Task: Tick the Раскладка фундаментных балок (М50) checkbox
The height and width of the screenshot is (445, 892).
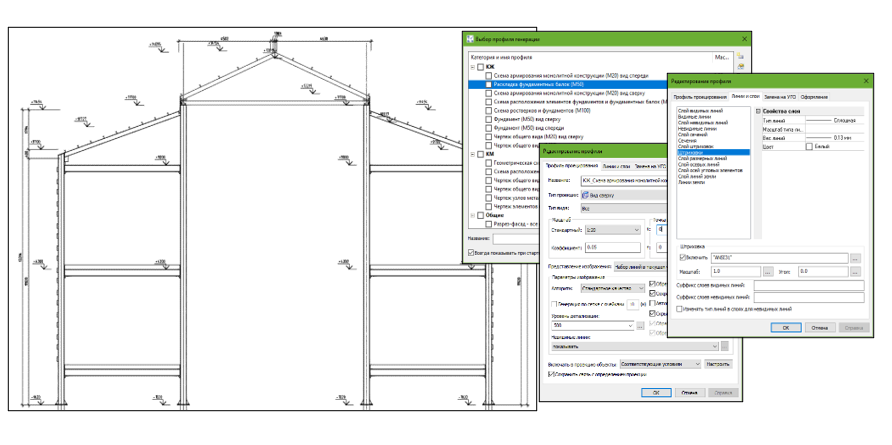Action: click(489, 85)
